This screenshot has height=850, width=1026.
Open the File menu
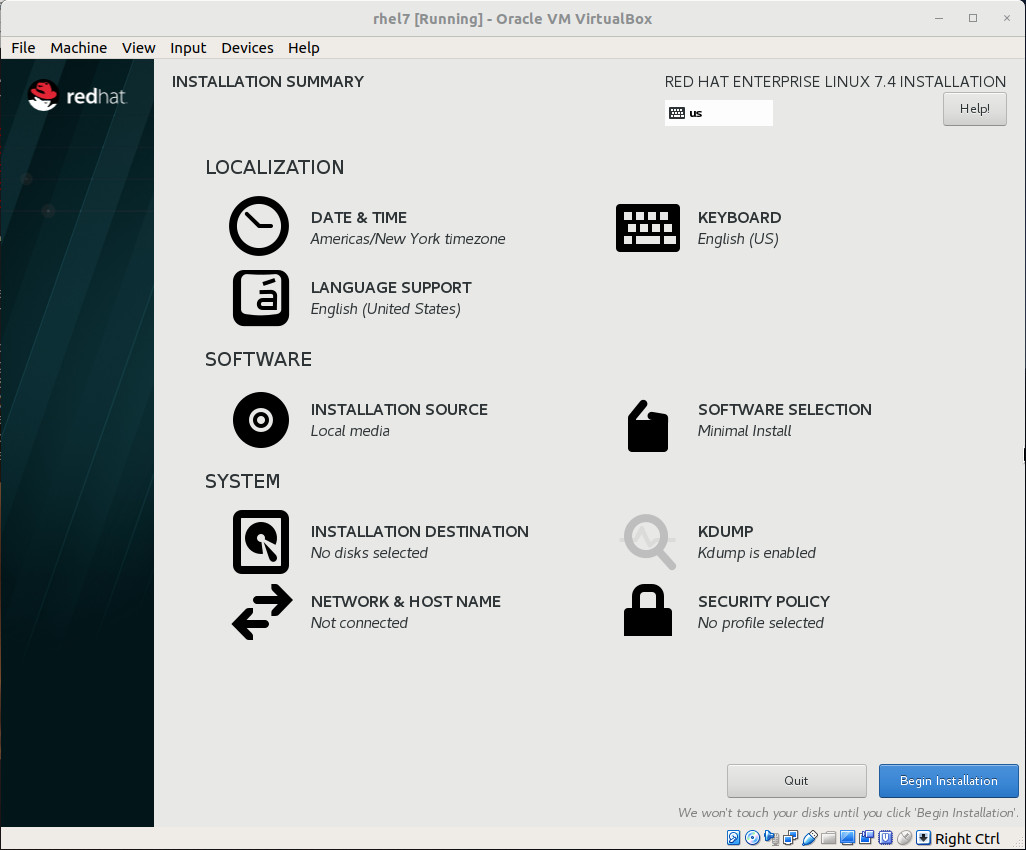click(24, 48)
